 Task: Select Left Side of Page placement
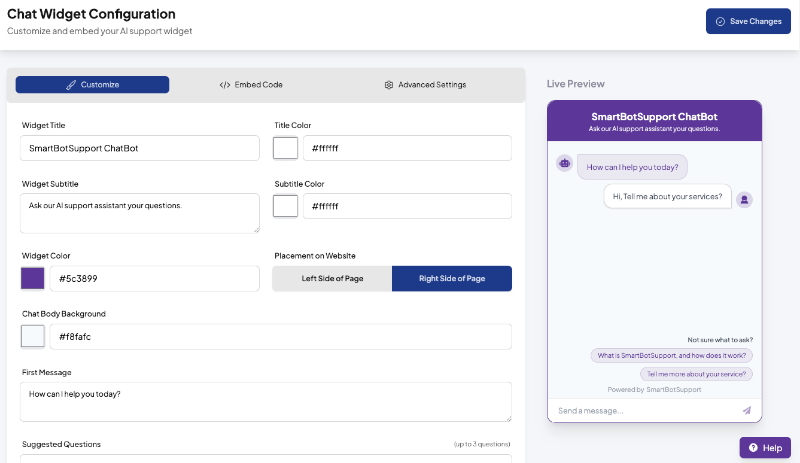tap(332, 278)
